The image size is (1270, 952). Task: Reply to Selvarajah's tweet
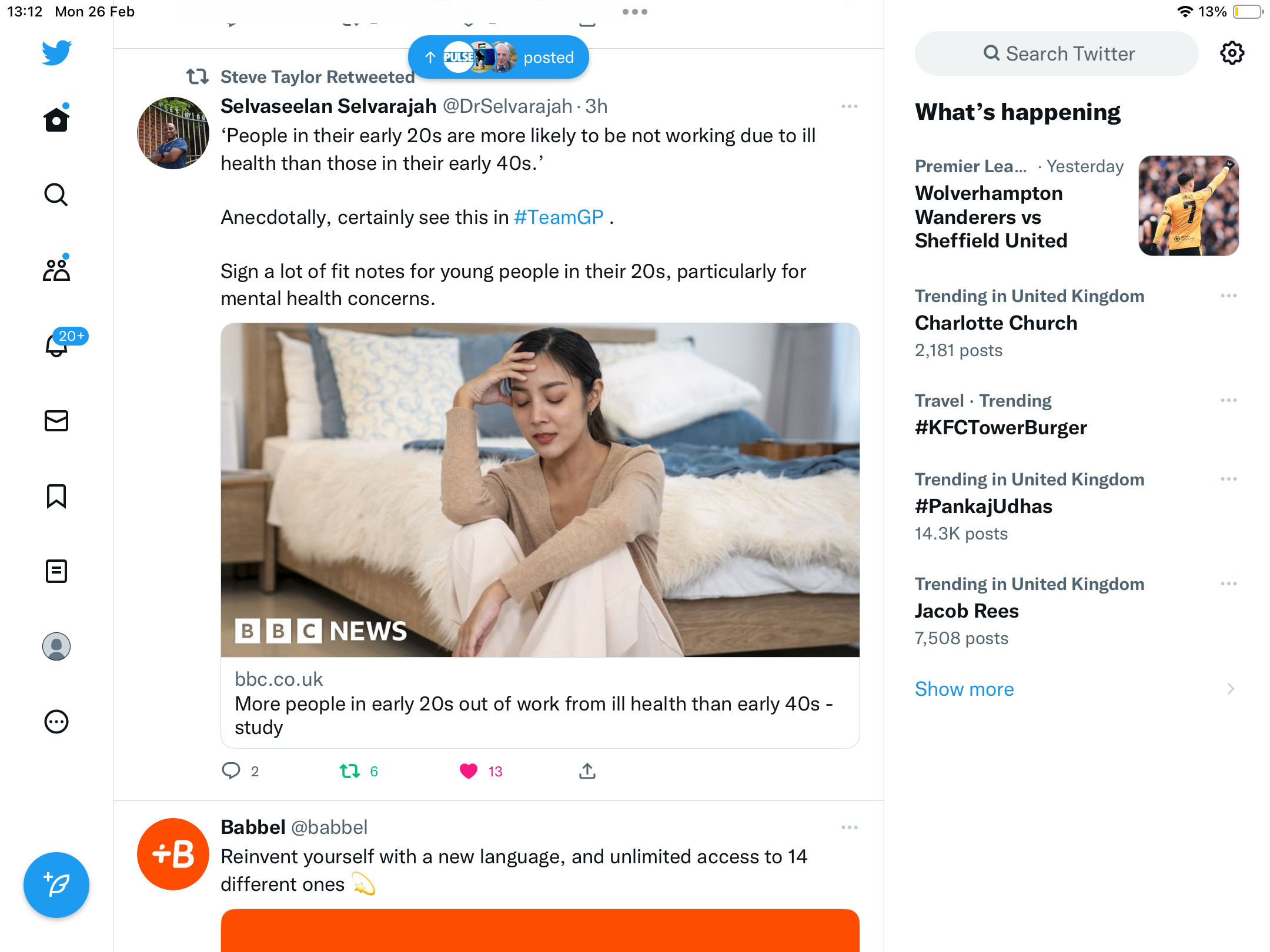click(231, 771)
